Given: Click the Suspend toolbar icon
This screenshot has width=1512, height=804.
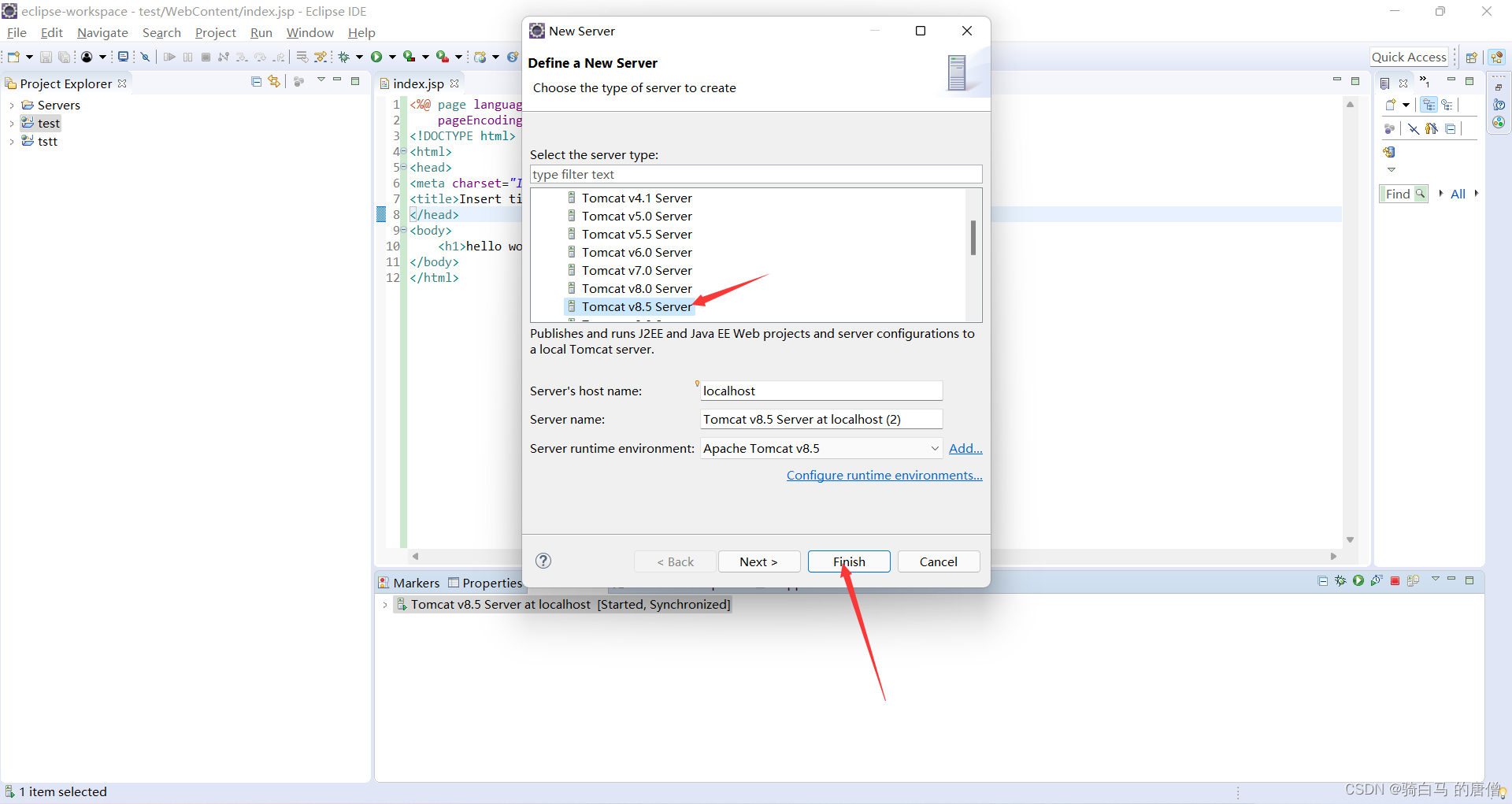Looking at the screenshot, I should click(x=187, y=57).
